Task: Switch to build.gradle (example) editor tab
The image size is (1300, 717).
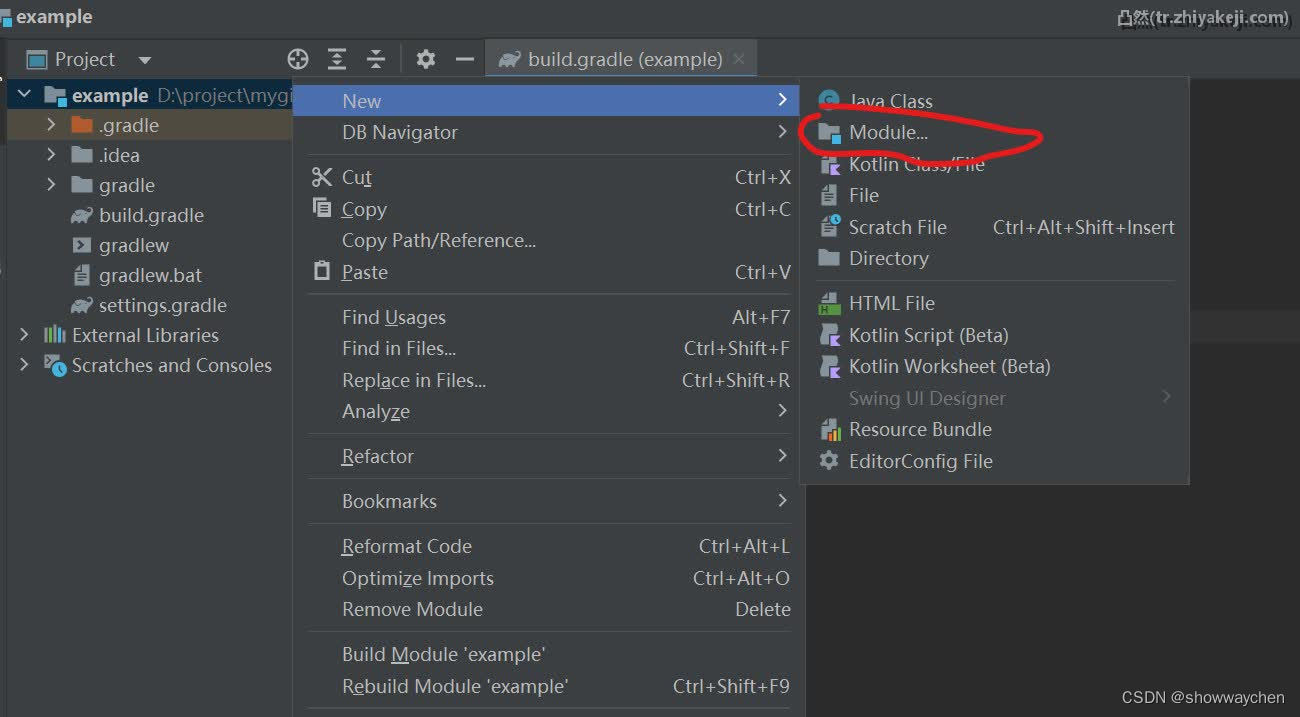Action: tap(621, 59)
